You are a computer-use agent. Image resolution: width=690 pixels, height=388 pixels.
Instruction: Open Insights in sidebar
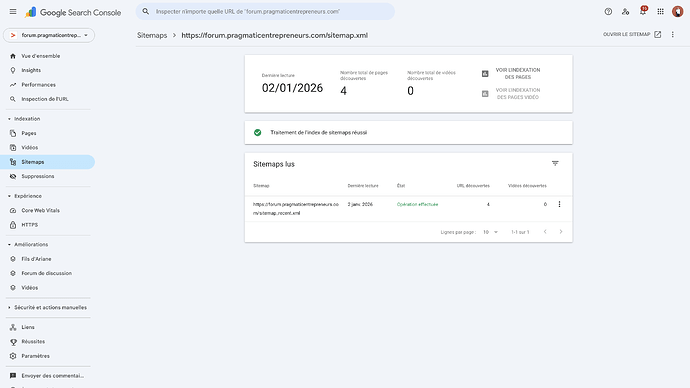click(48, 70)
